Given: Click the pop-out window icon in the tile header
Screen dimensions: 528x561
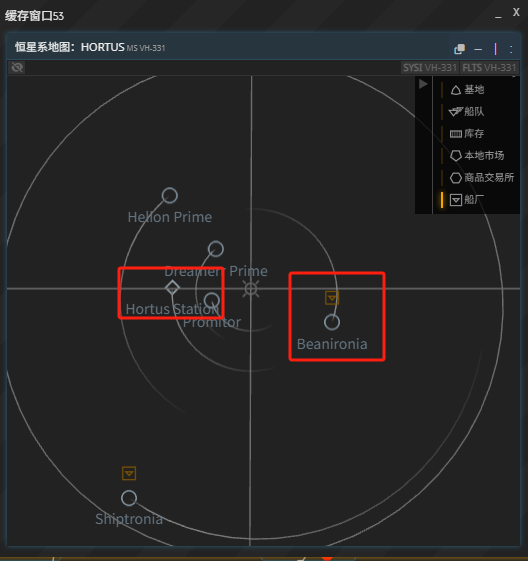Looking at the screenshot, I should point(459,49).
